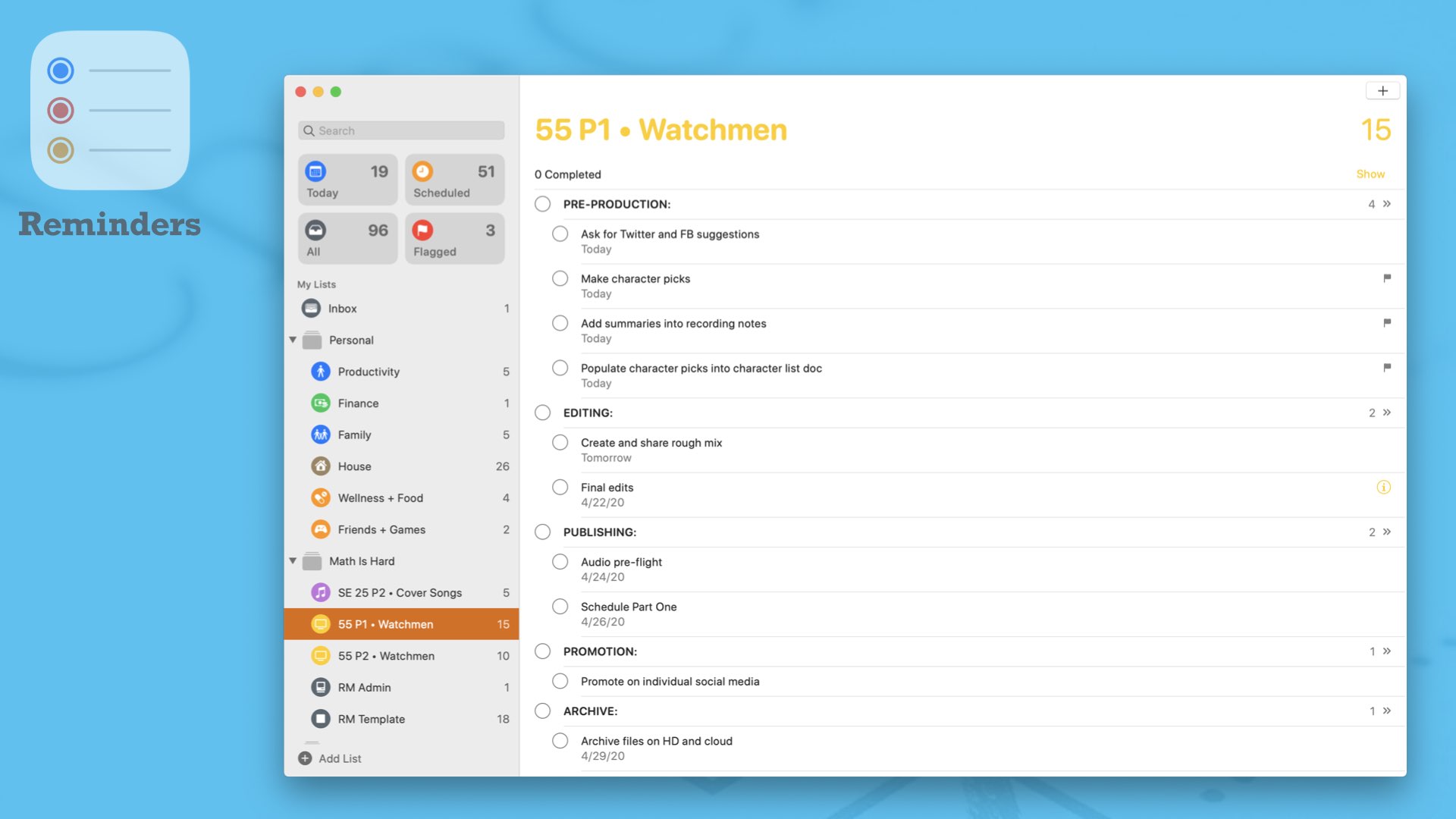Complete the ARCHIVE reminder
Screen dimensions: 1456x819
[x=542, y=711]
